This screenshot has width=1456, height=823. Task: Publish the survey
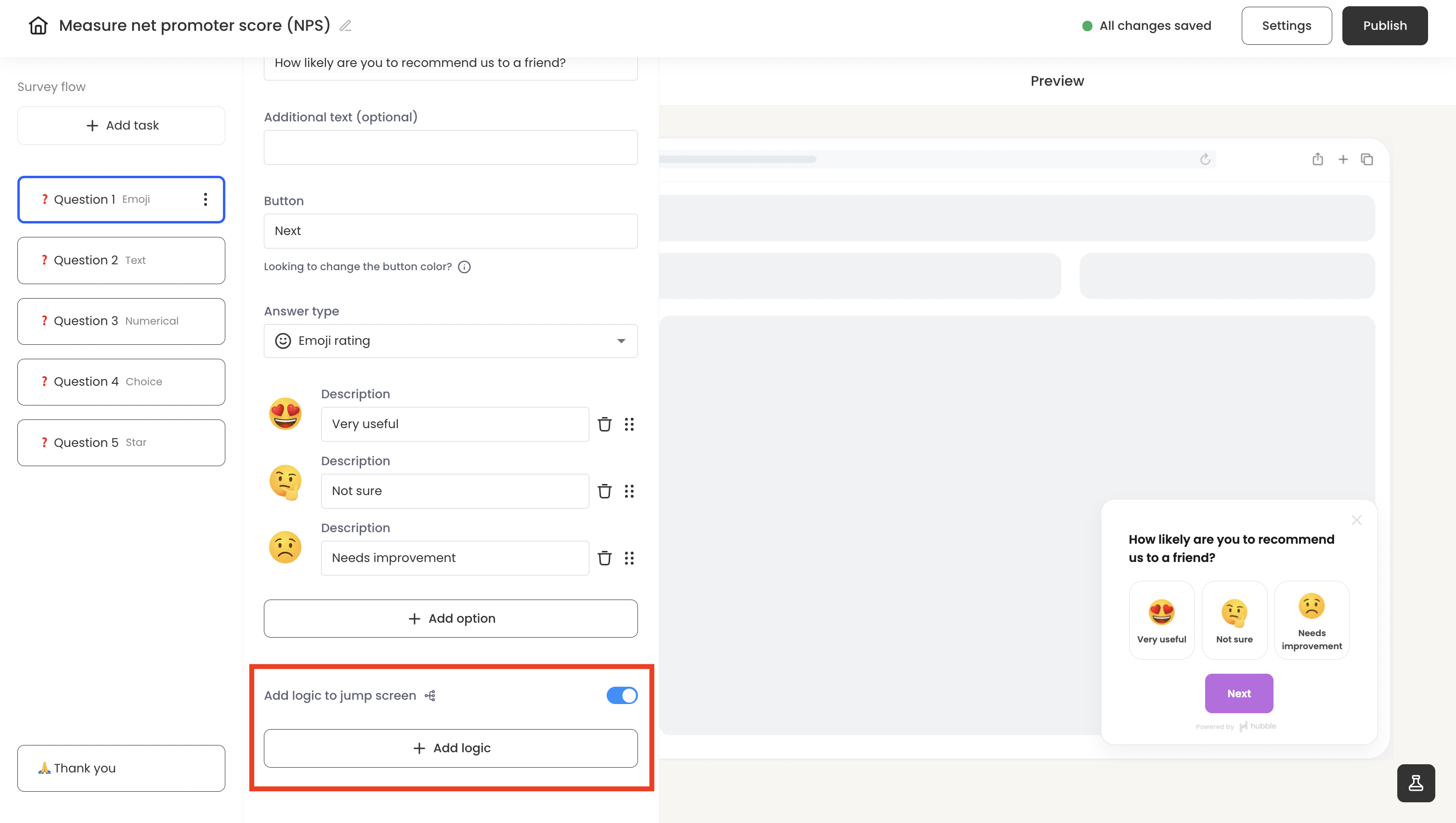pyautogui.click(x=1385, y=26)
